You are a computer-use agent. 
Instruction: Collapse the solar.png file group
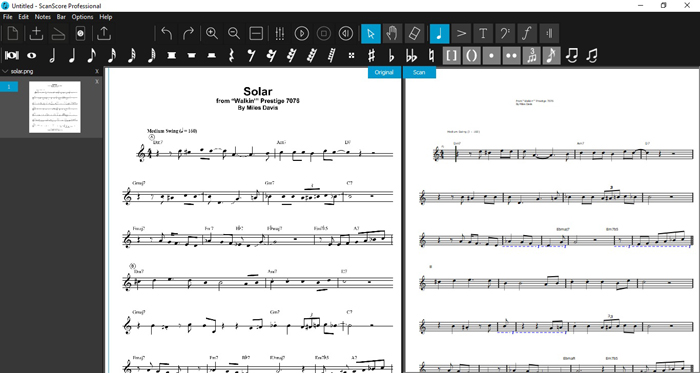(5, 71)
